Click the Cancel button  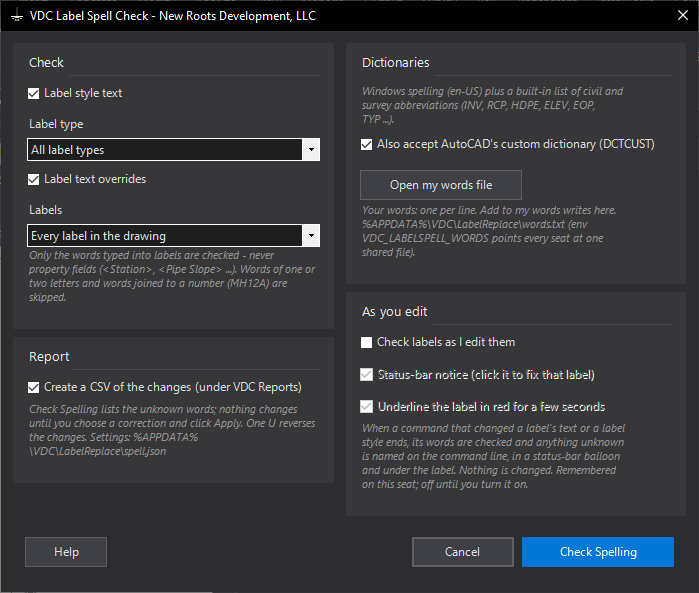click(x=463, y=552)
